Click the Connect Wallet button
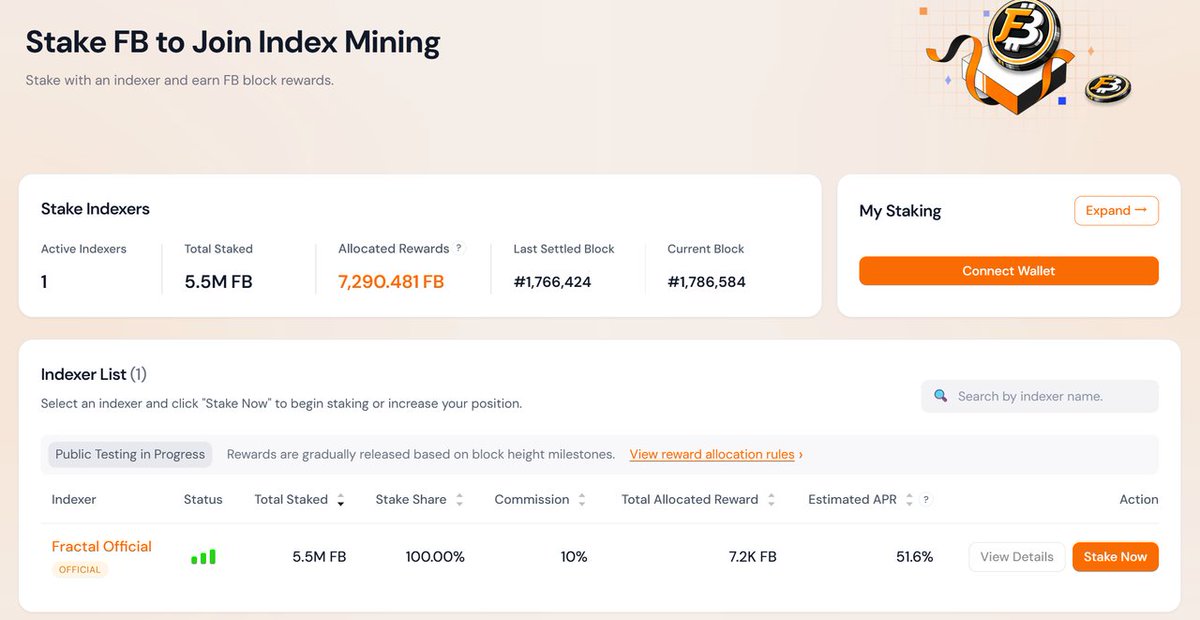Image resolution: width=1200 pixels, height=620 pixels. tap(1008, 271)
